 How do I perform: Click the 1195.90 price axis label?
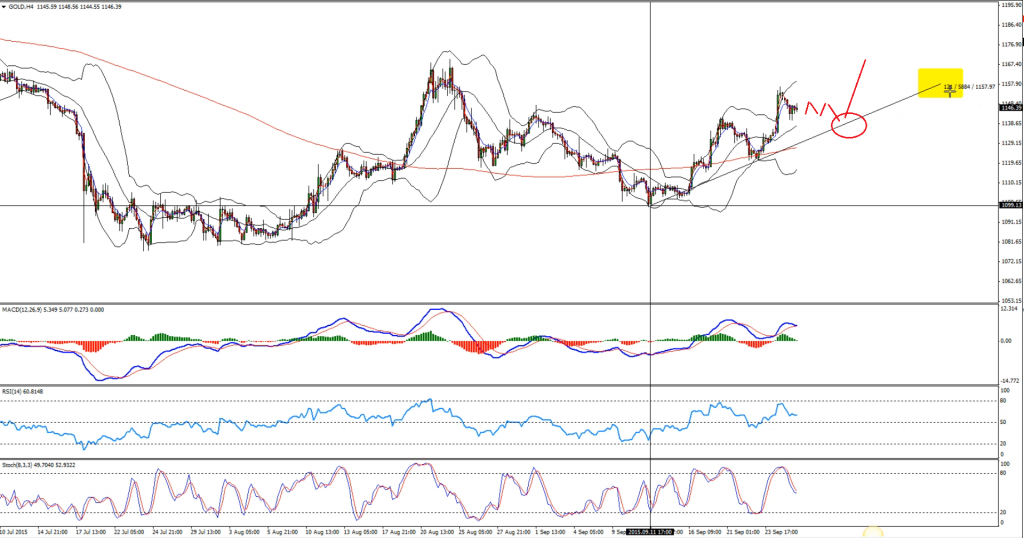click(1011, 5)
